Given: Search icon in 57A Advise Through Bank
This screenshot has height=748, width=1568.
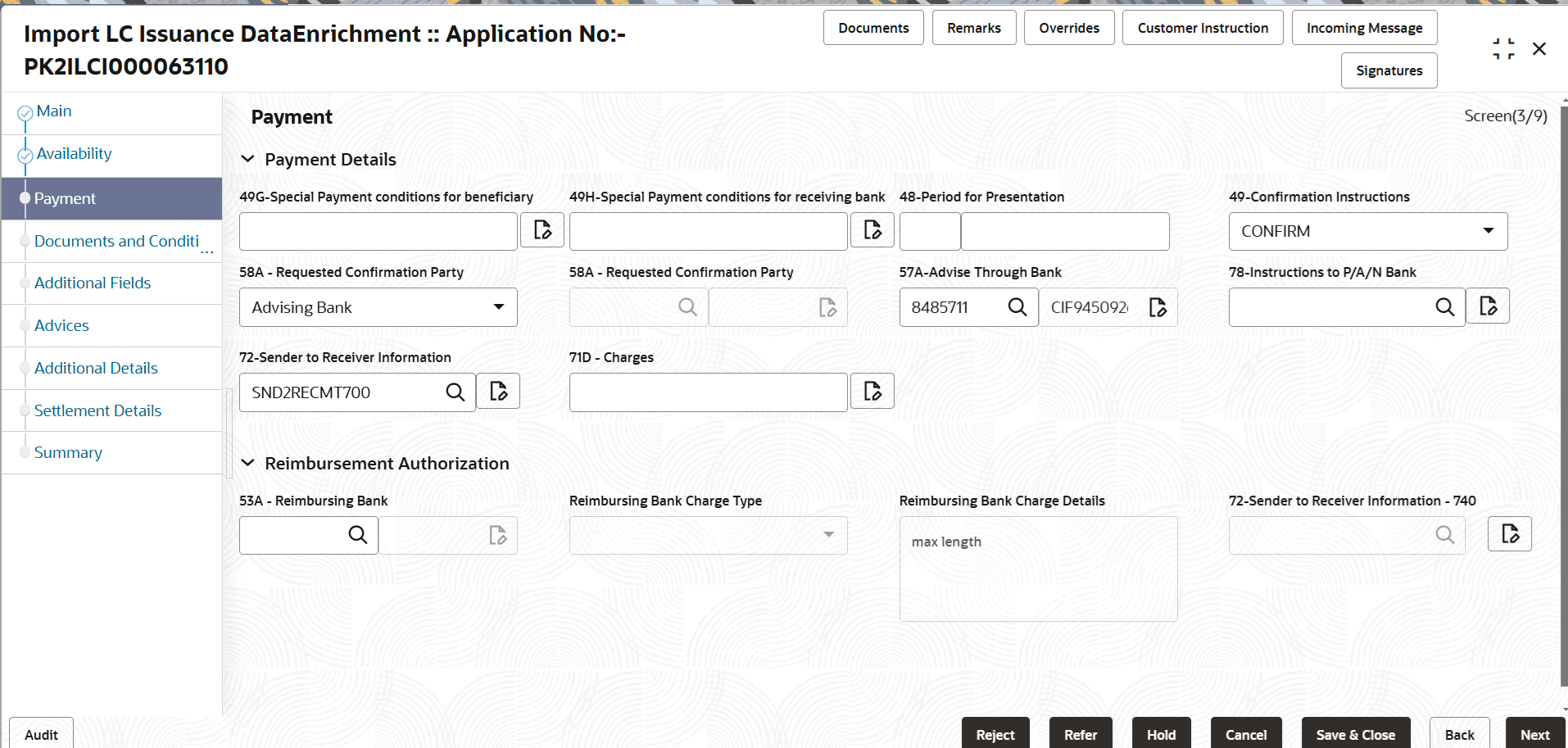Looking at the screenshot, I should tap(1017, 307).
